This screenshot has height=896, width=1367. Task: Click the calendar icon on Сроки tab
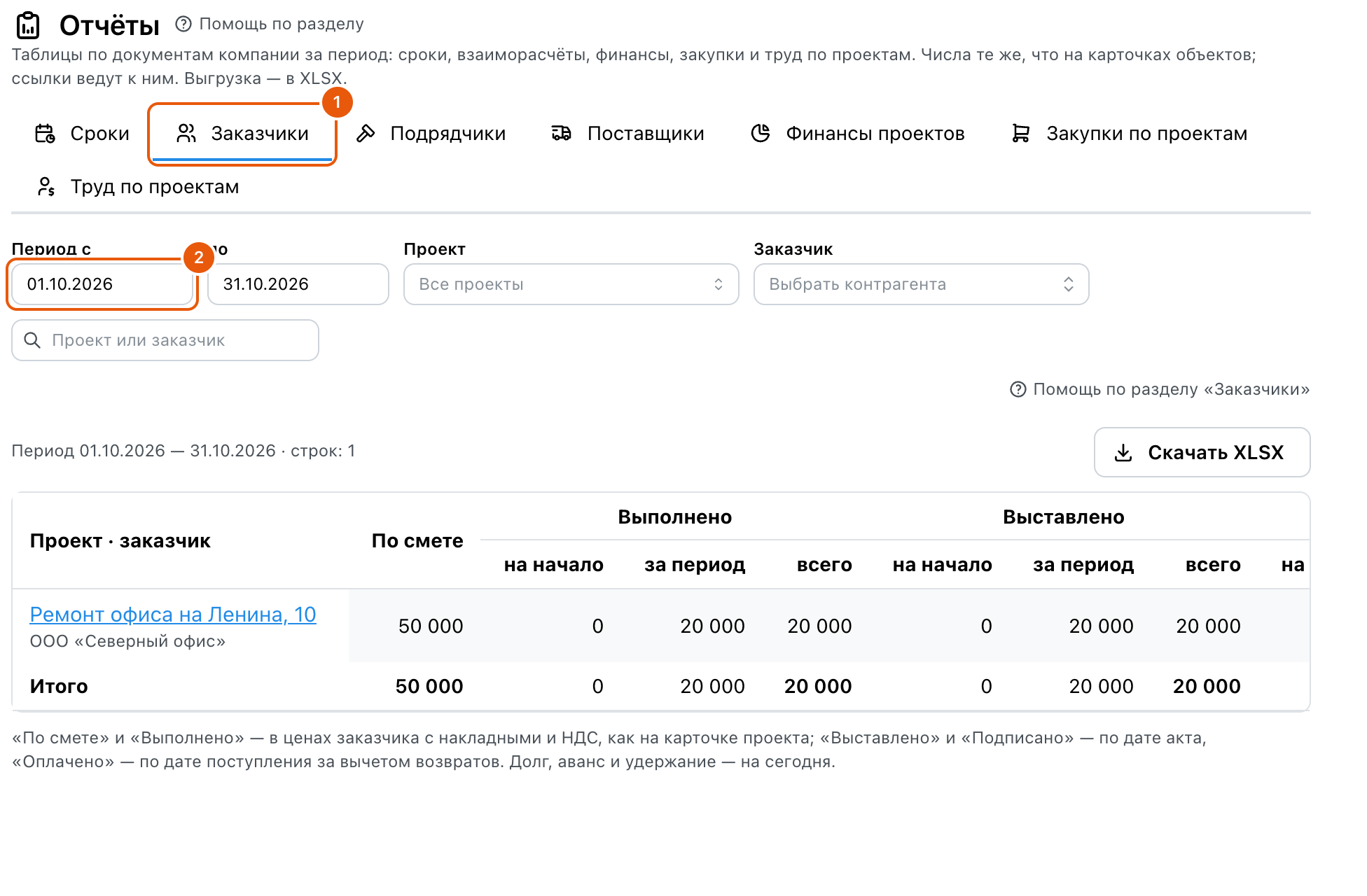point(46,133)
